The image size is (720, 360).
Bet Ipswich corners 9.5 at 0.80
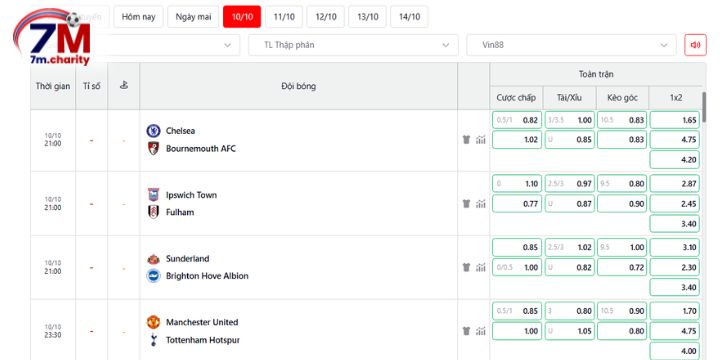[x=622, y=184]
